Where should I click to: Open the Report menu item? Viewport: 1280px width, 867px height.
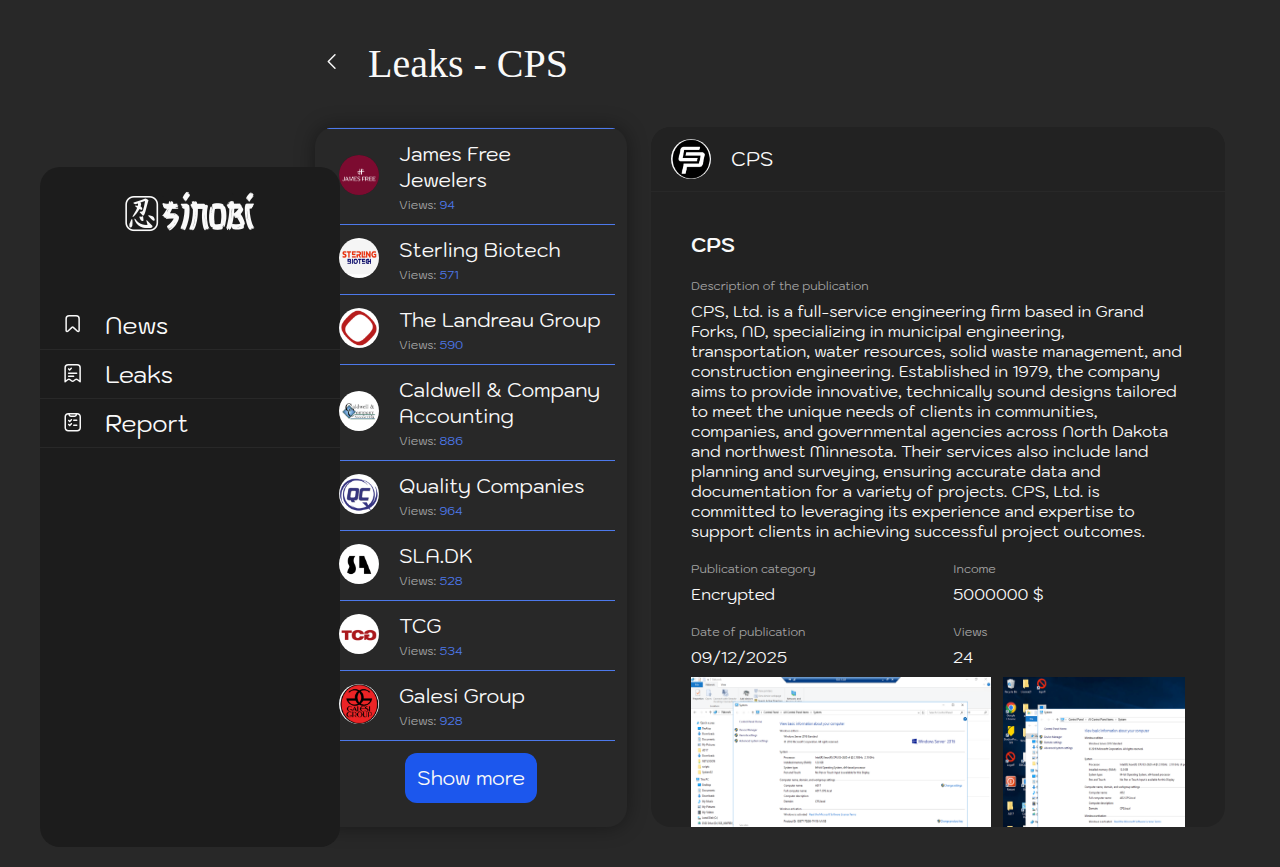pyautogui.click(x=146, y=424)
